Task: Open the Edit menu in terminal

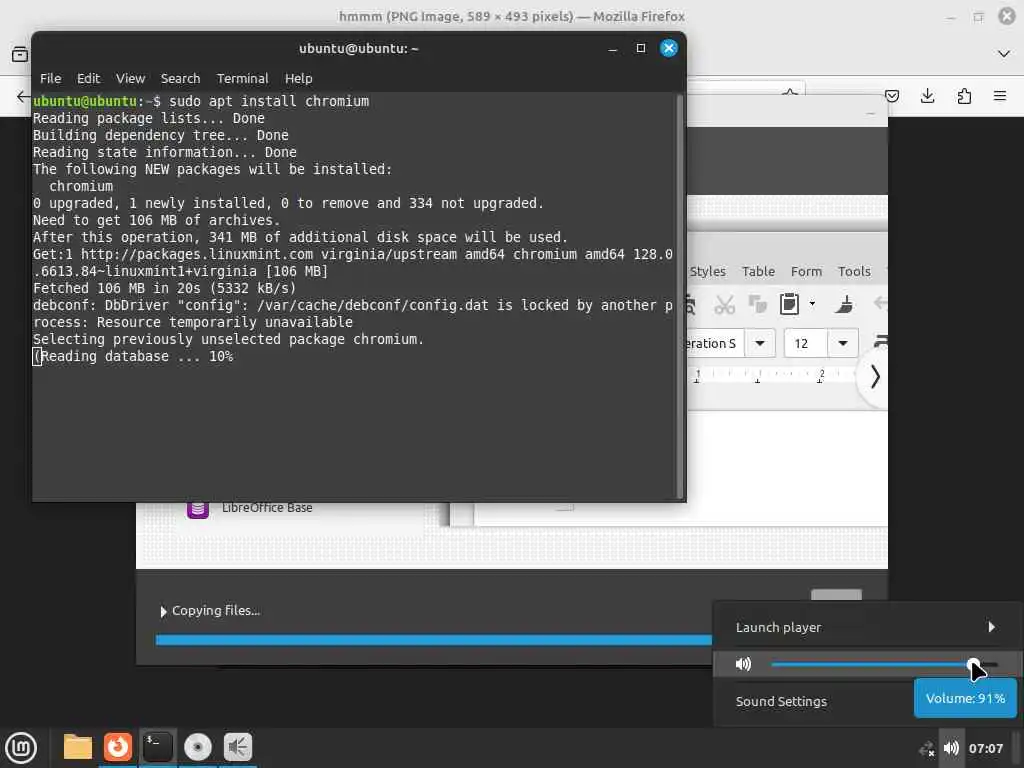Action: tap(88, 78)
